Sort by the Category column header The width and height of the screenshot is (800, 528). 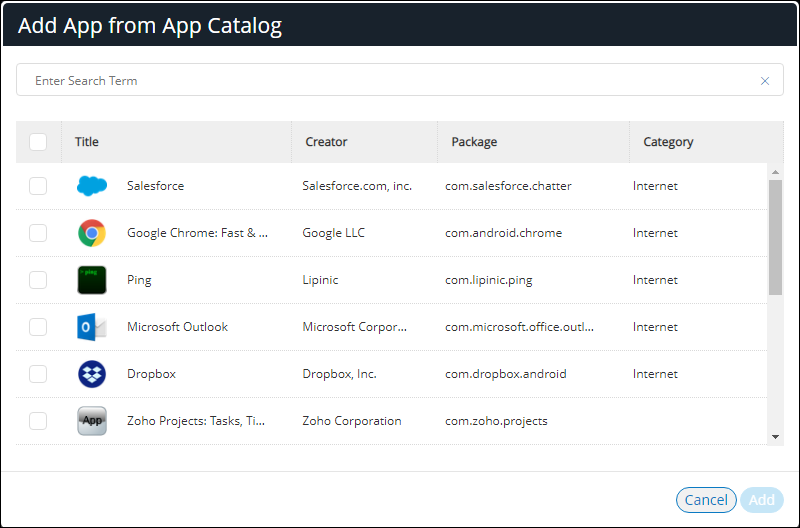[668, 142]
